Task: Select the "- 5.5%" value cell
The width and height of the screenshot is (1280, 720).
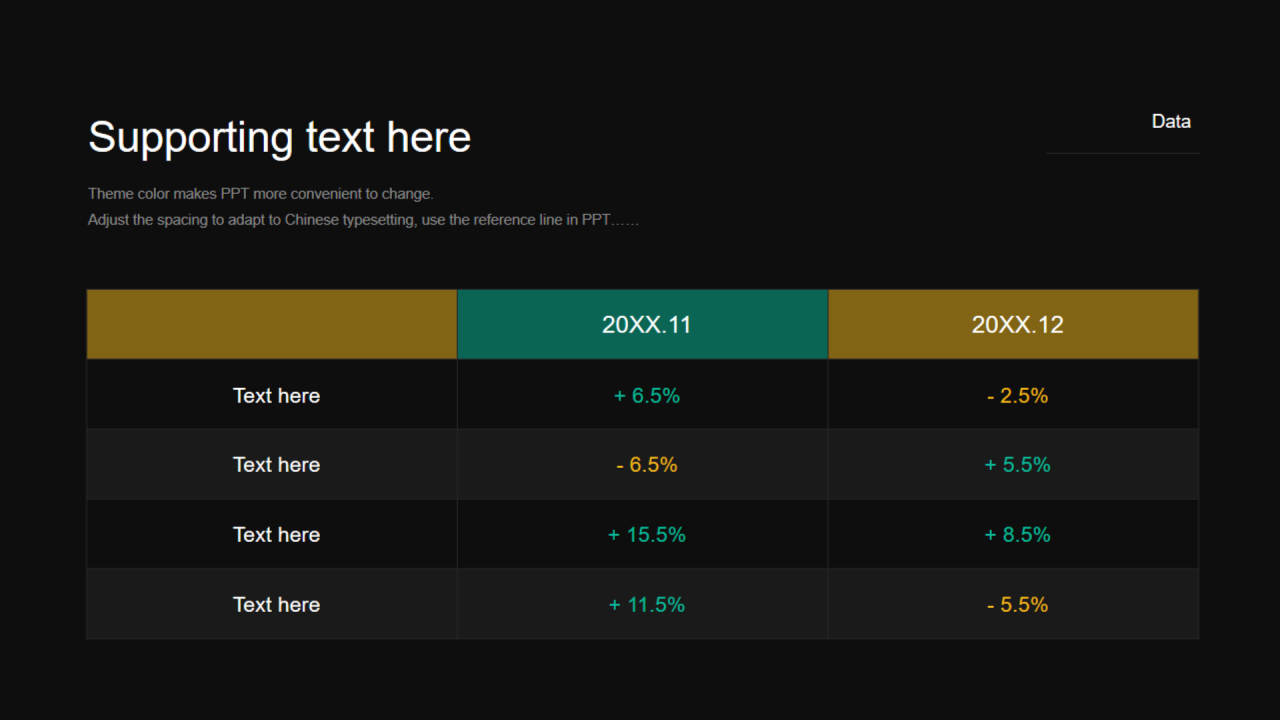Action: tap(1017, 605)
